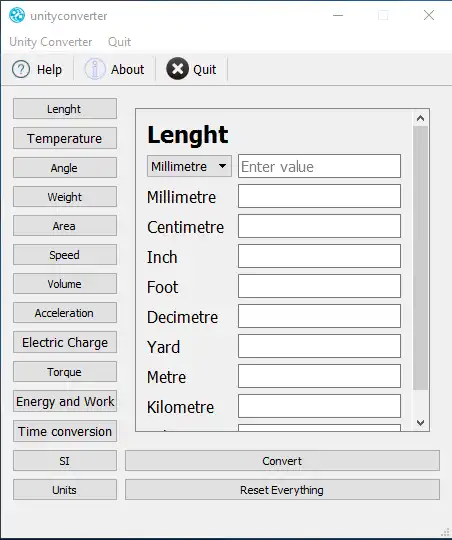This screenshot has height=540, width=452.
Task: Choose the Volume category
Action: [65, 284]
